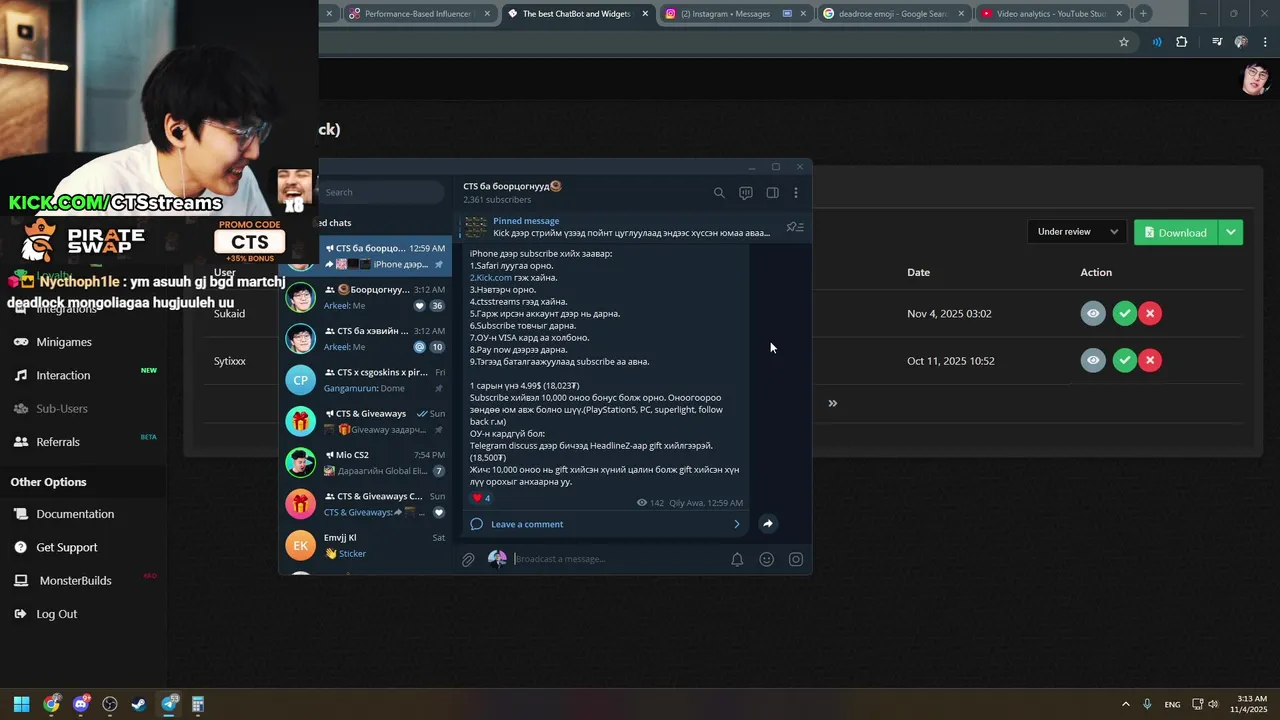
Task: Open the Emvjj Kl chat
Action: [367, 545]
